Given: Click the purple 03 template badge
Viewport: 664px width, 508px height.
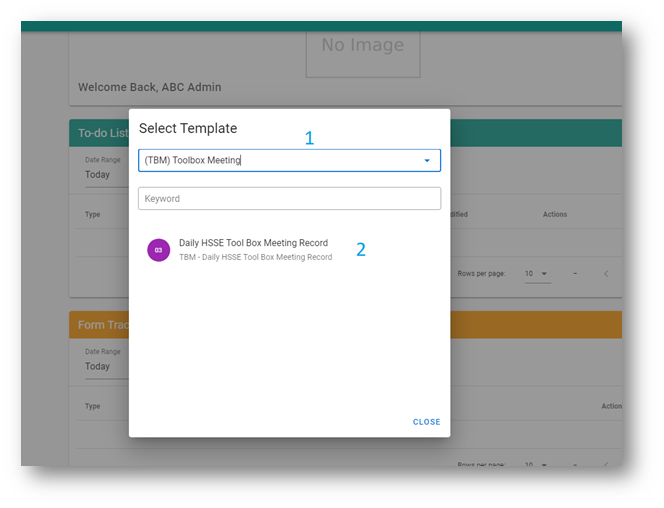Looking at the screenshot, I should 158,250.
